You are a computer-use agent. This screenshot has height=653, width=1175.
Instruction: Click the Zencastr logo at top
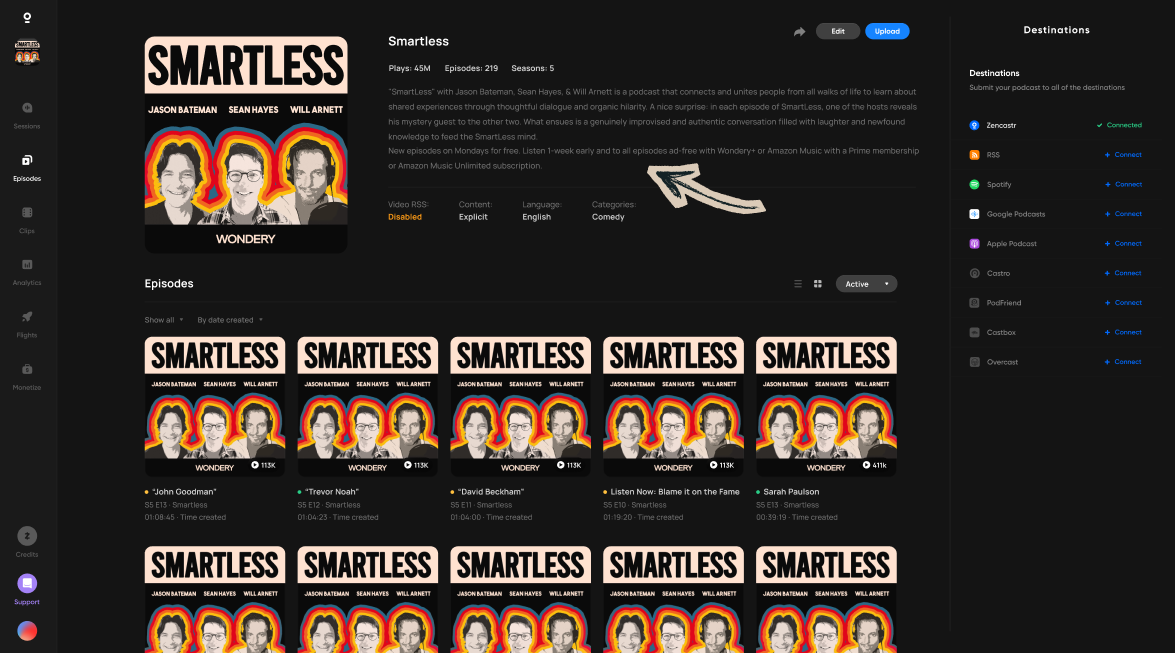pos(27,17)
